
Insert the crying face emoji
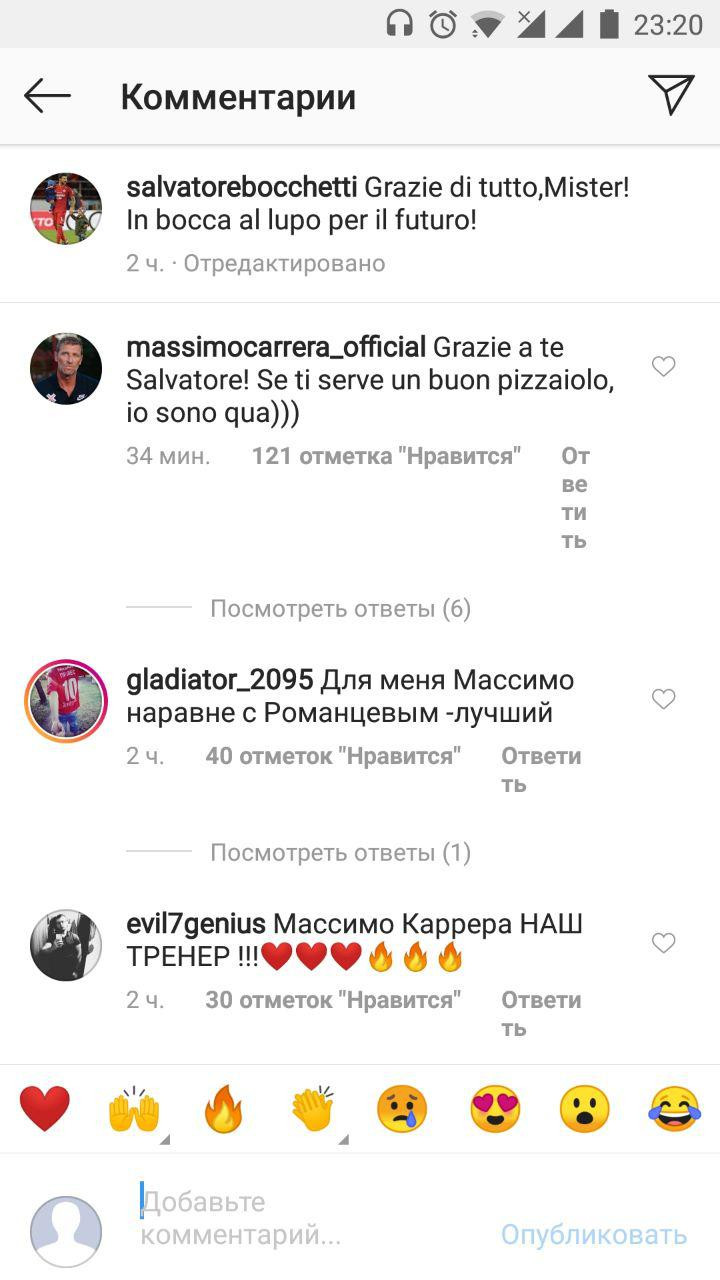(402, 1109)
